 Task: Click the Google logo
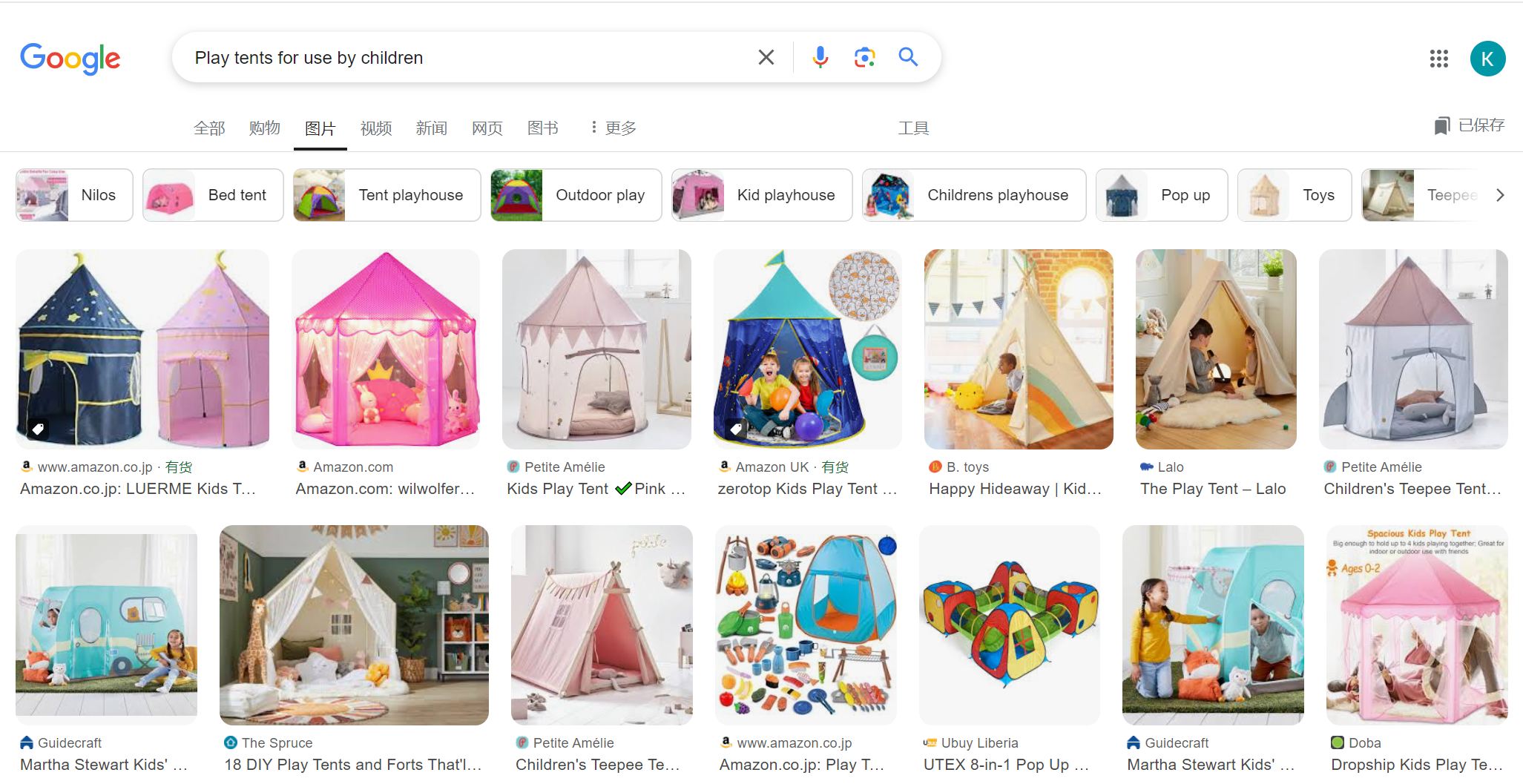coord(70,59)
